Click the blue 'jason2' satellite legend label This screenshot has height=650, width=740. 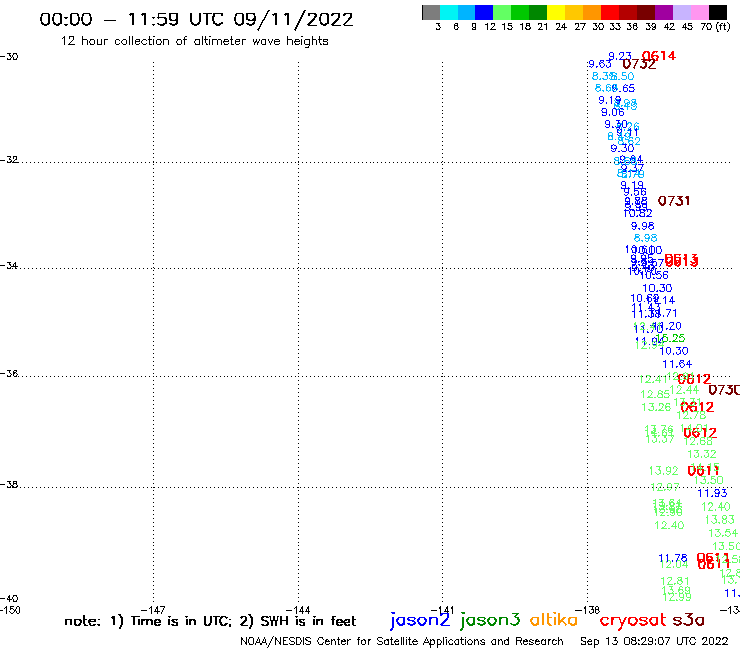[x=420, y=620]
